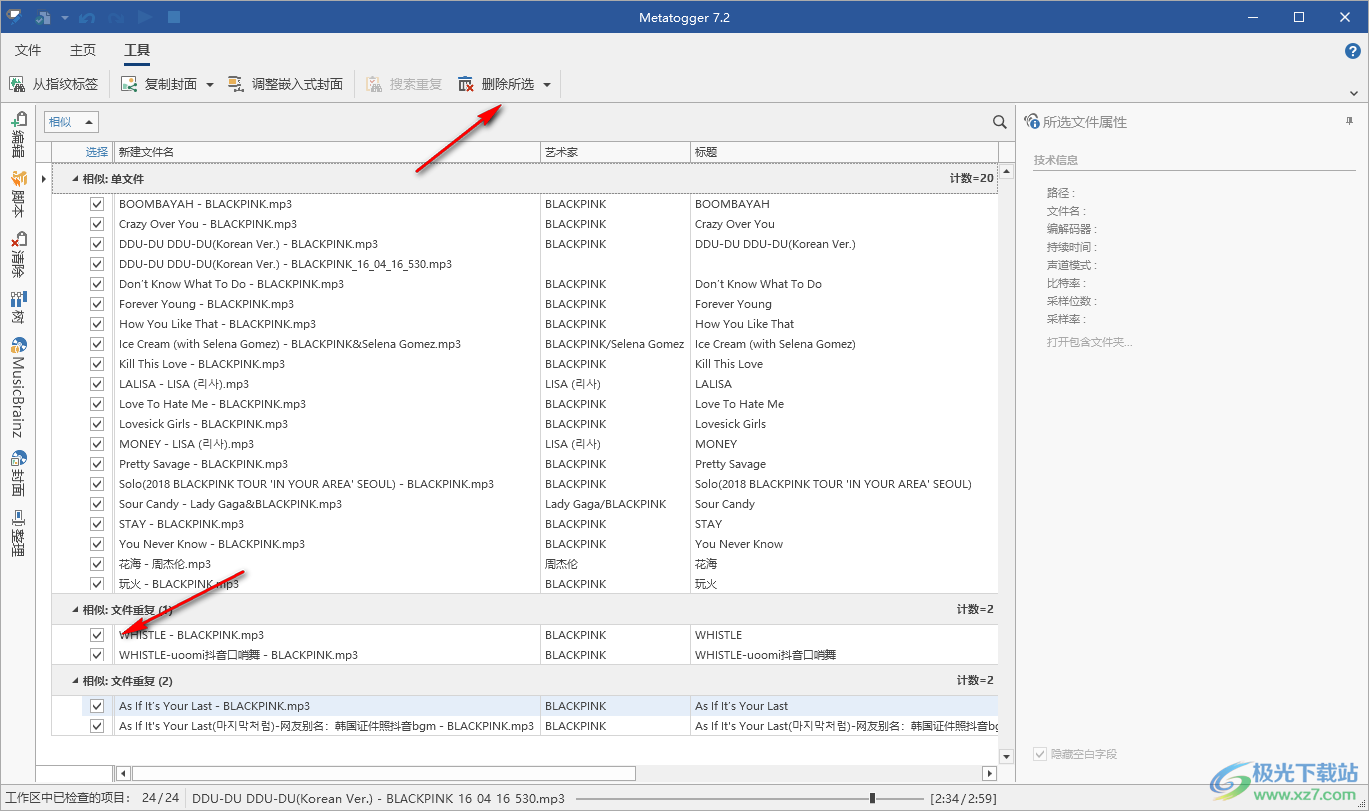This screenshot has width=1369, height=811.
Task: Collapse the 相似: 文件重复 (1) group
Action: coord(74,610)
